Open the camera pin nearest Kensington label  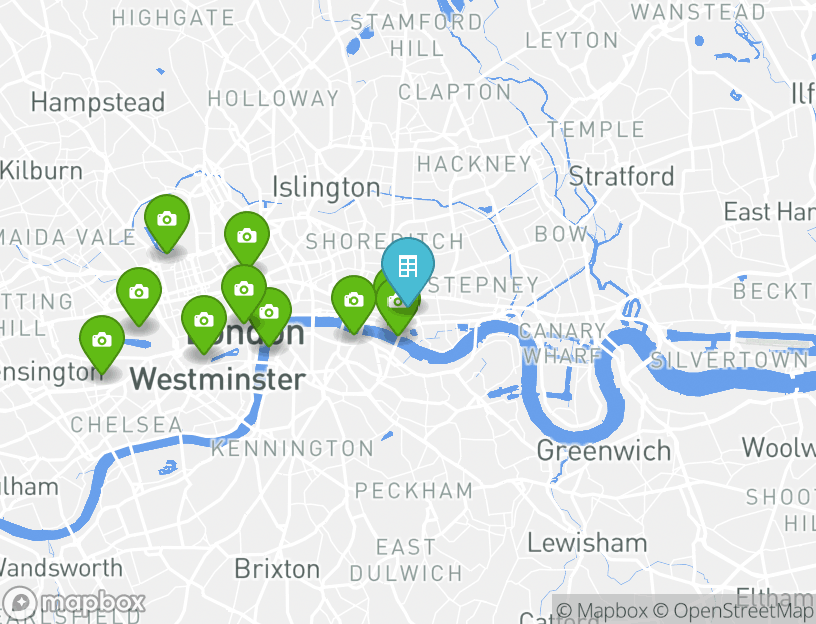click(x=101, y=343)
